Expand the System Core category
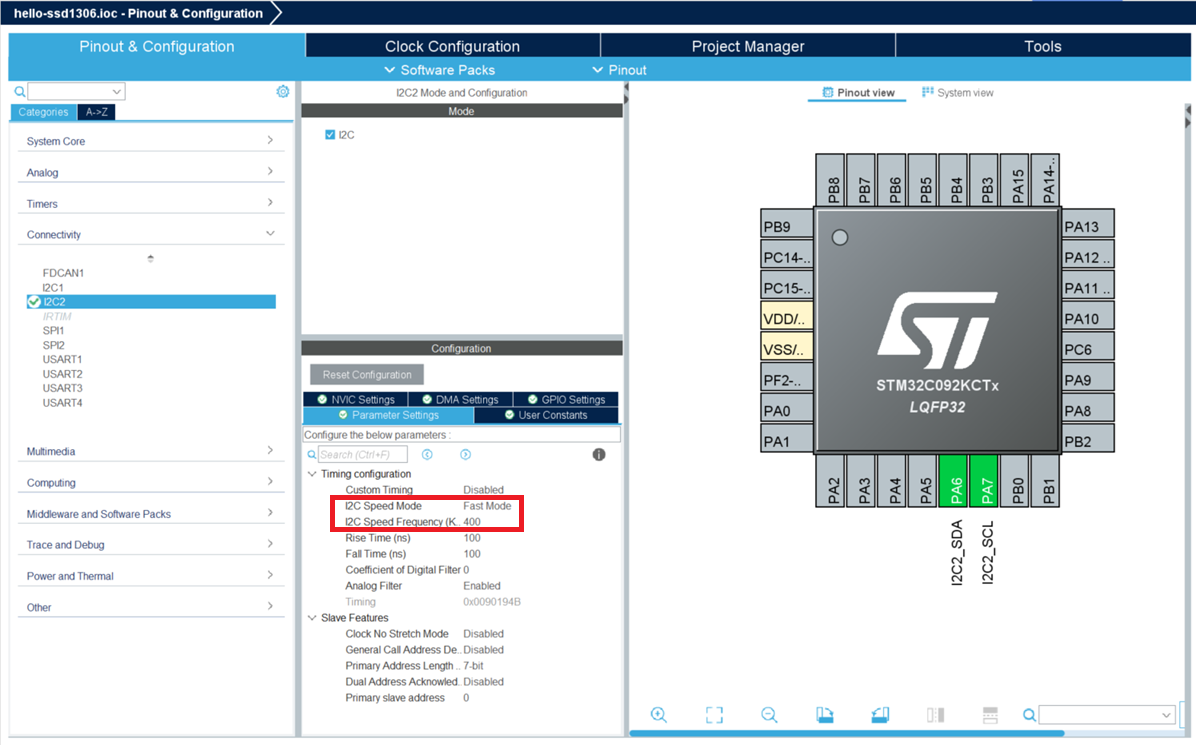 [150, 141]
